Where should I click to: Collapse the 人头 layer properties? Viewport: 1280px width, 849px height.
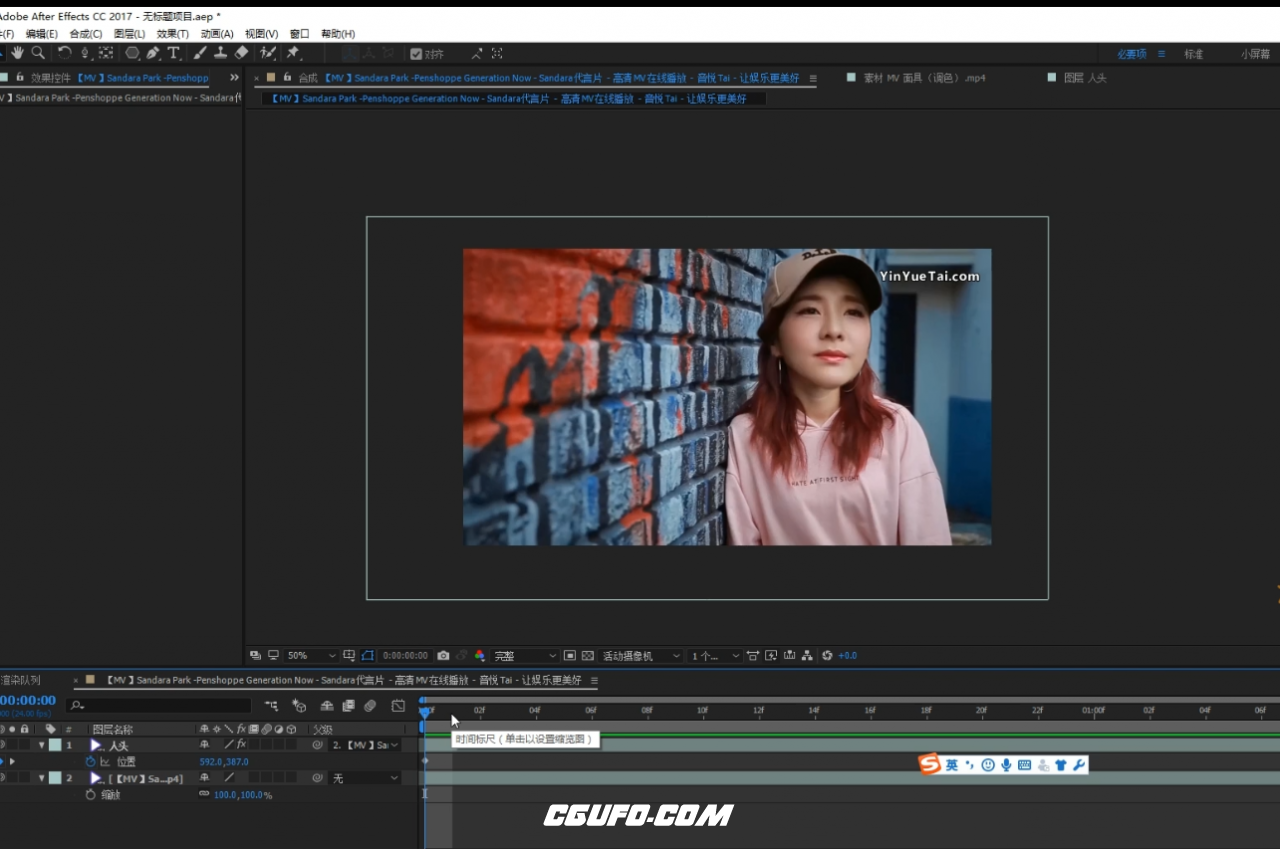point(42,746)
